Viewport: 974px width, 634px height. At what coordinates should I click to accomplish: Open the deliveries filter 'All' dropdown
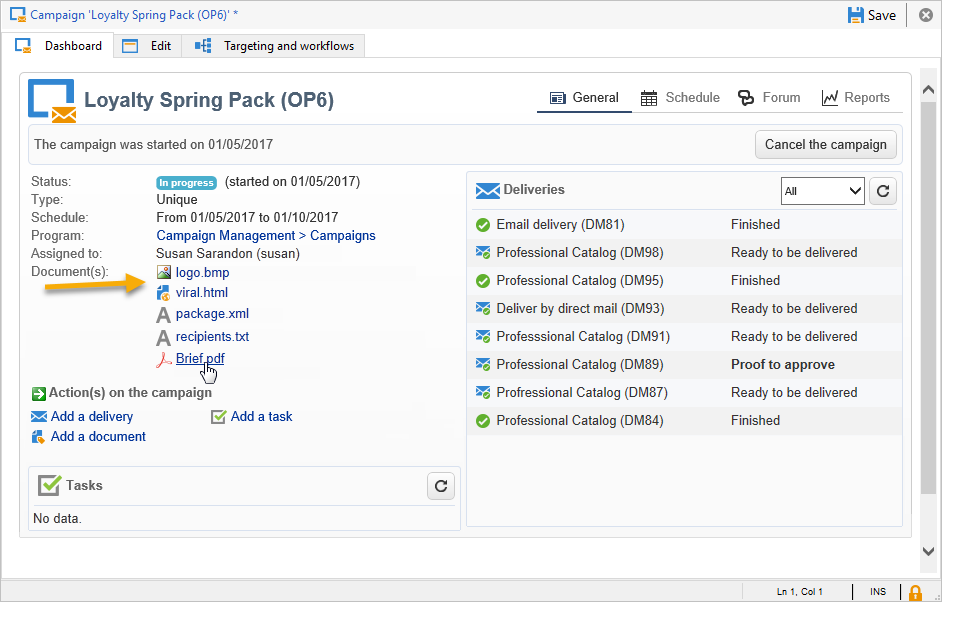pyautogui.click(x=822, y=190)
